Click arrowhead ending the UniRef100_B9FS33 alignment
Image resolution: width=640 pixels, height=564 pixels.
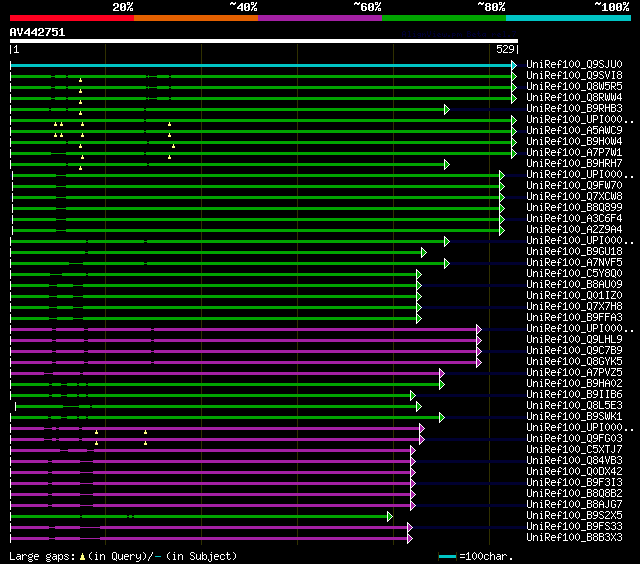tap(410, 528)
